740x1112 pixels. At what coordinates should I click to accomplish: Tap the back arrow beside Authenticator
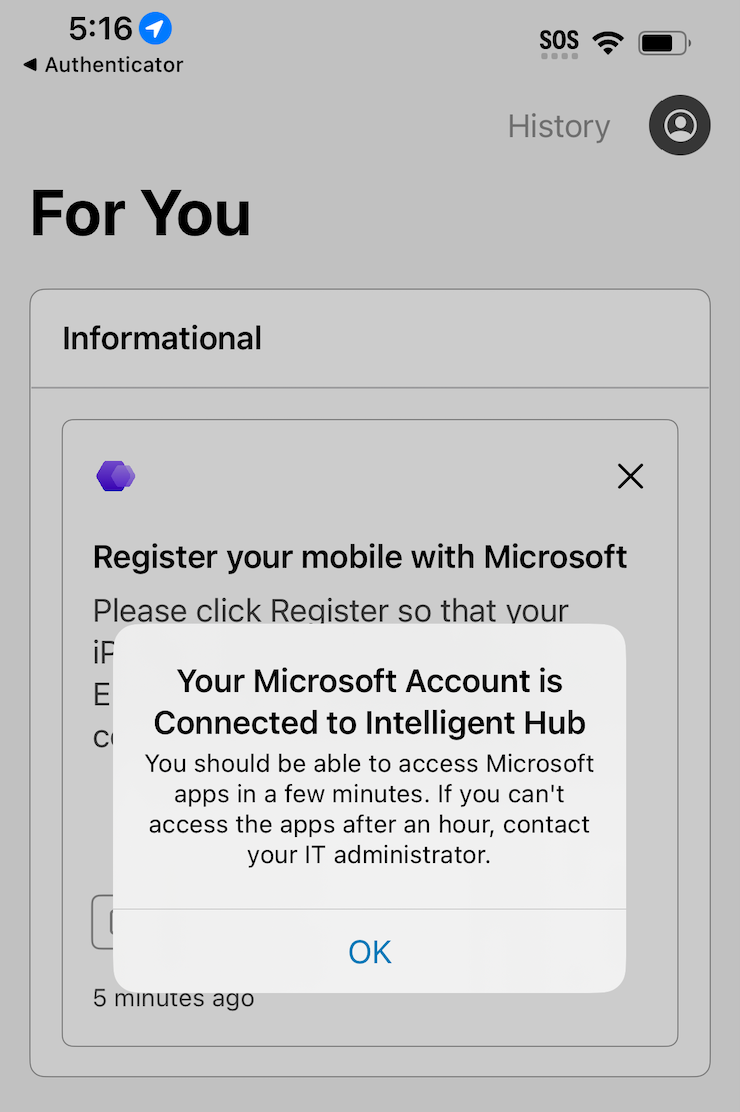30,65
